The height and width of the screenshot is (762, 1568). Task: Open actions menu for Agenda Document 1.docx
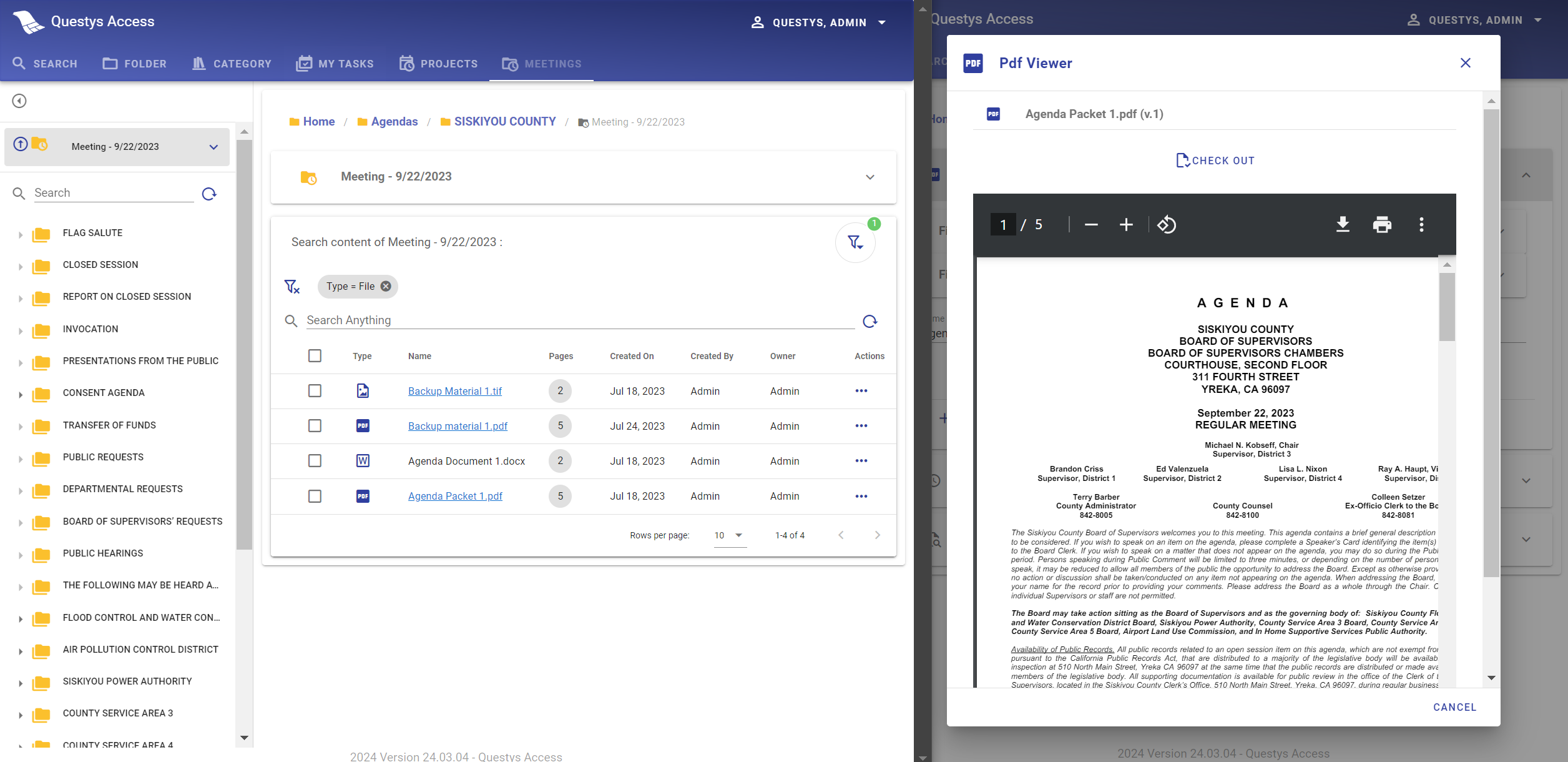(861, 461)
